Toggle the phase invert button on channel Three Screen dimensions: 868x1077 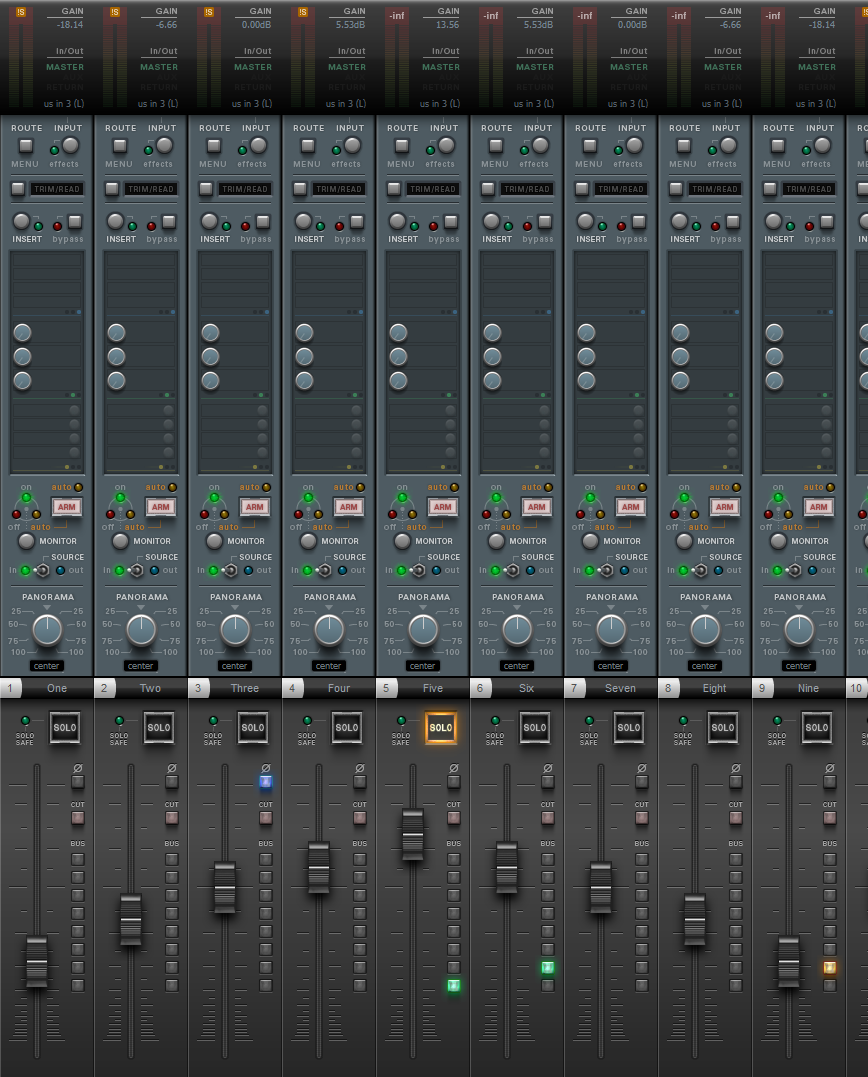(x=266, y=782)
